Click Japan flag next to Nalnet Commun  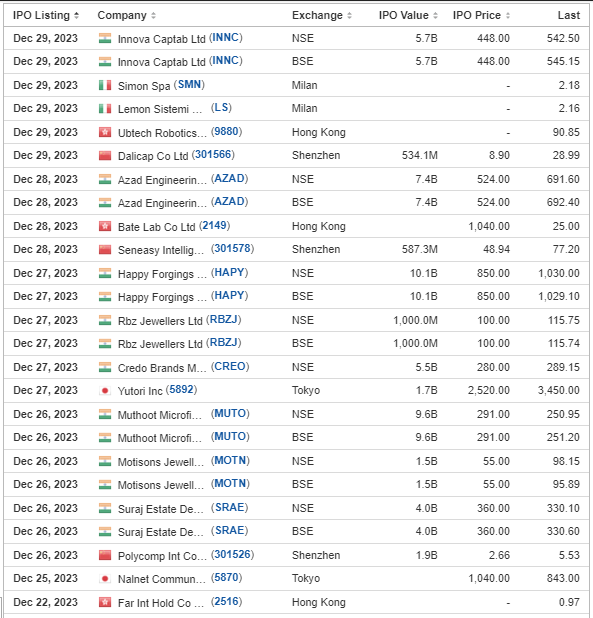pyautogui.click(x=105, y=579)
